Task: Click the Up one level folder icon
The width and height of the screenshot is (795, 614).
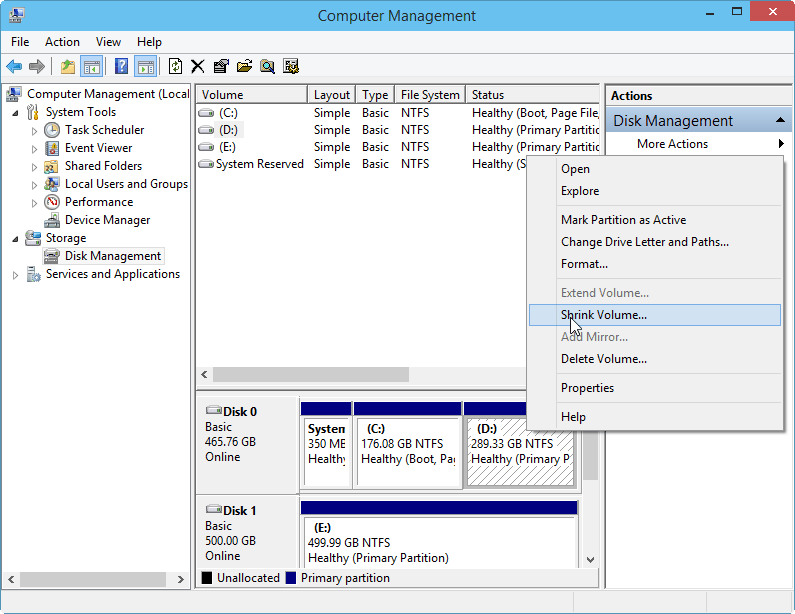Action: tap(68, 67)
